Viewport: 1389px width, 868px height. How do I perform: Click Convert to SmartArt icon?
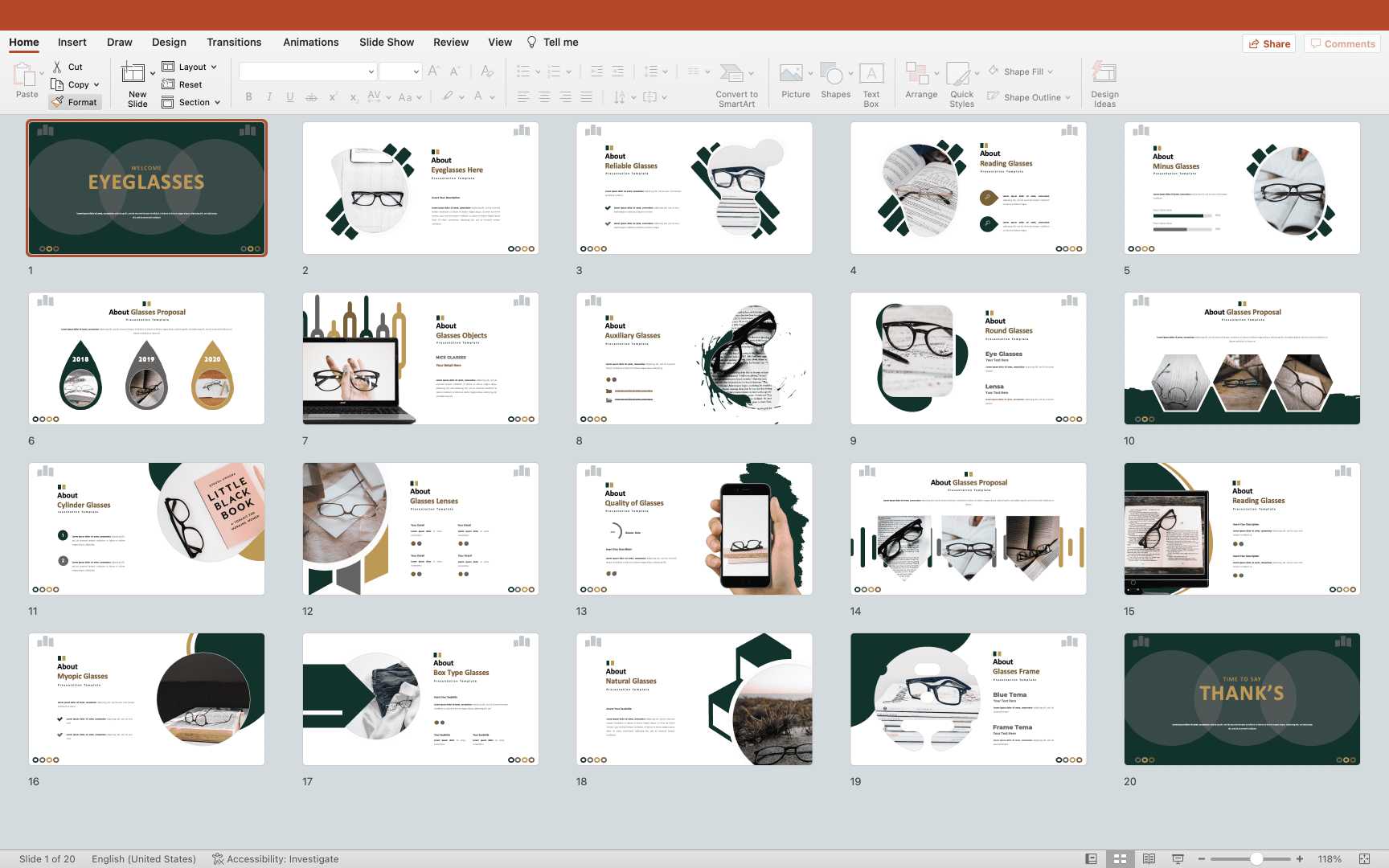[x=731, y=75]
